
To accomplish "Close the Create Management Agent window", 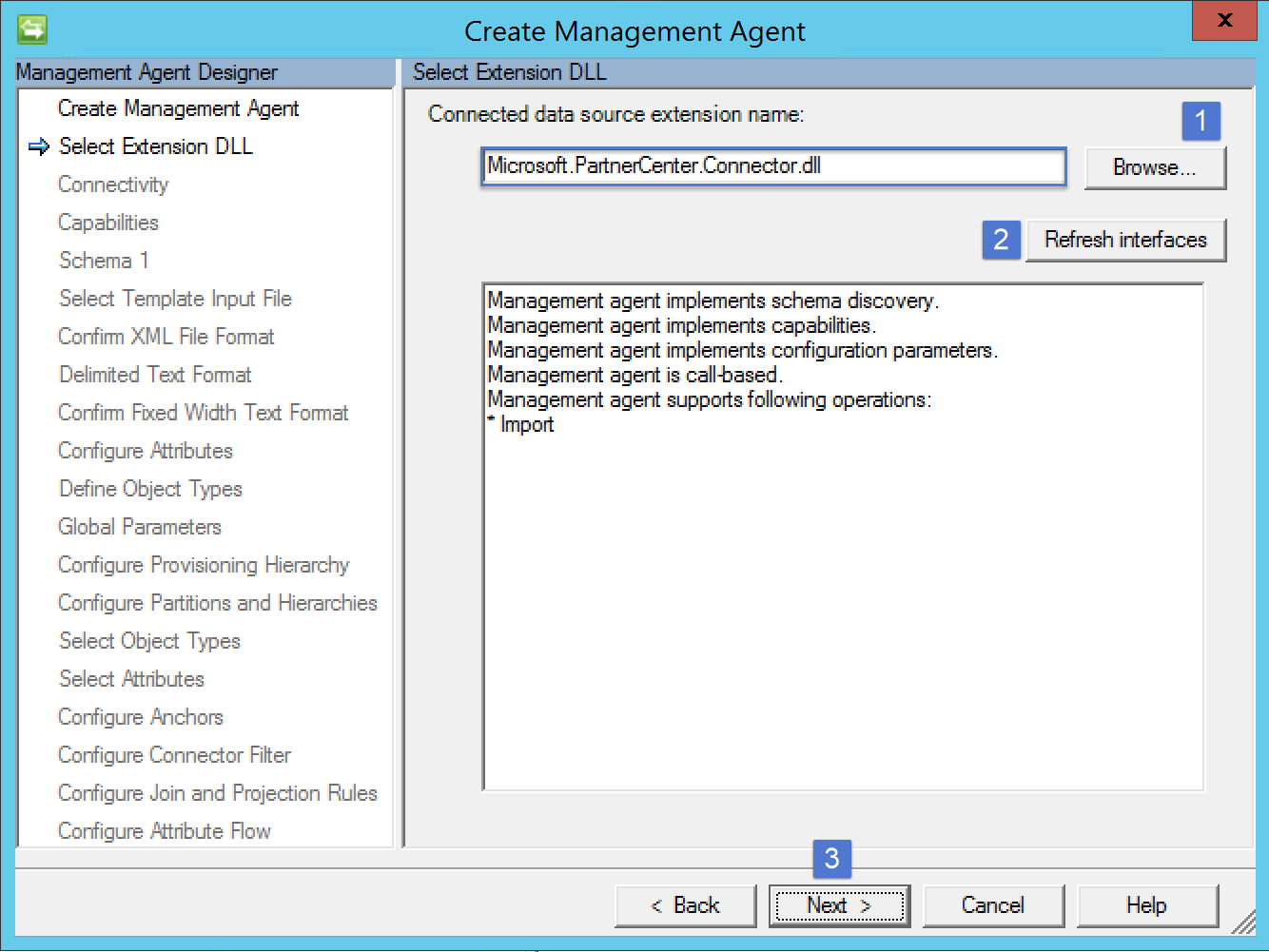I will [1224, 20].
